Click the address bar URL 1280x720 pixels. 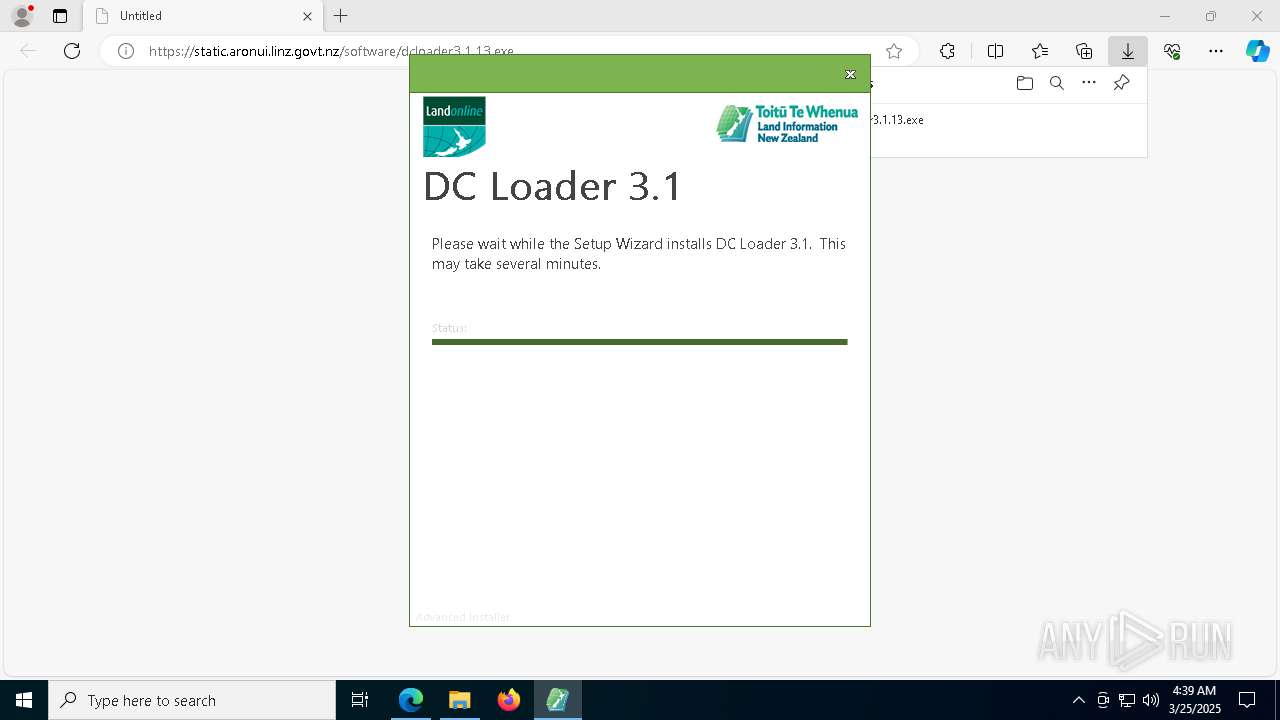coord(331,51)
